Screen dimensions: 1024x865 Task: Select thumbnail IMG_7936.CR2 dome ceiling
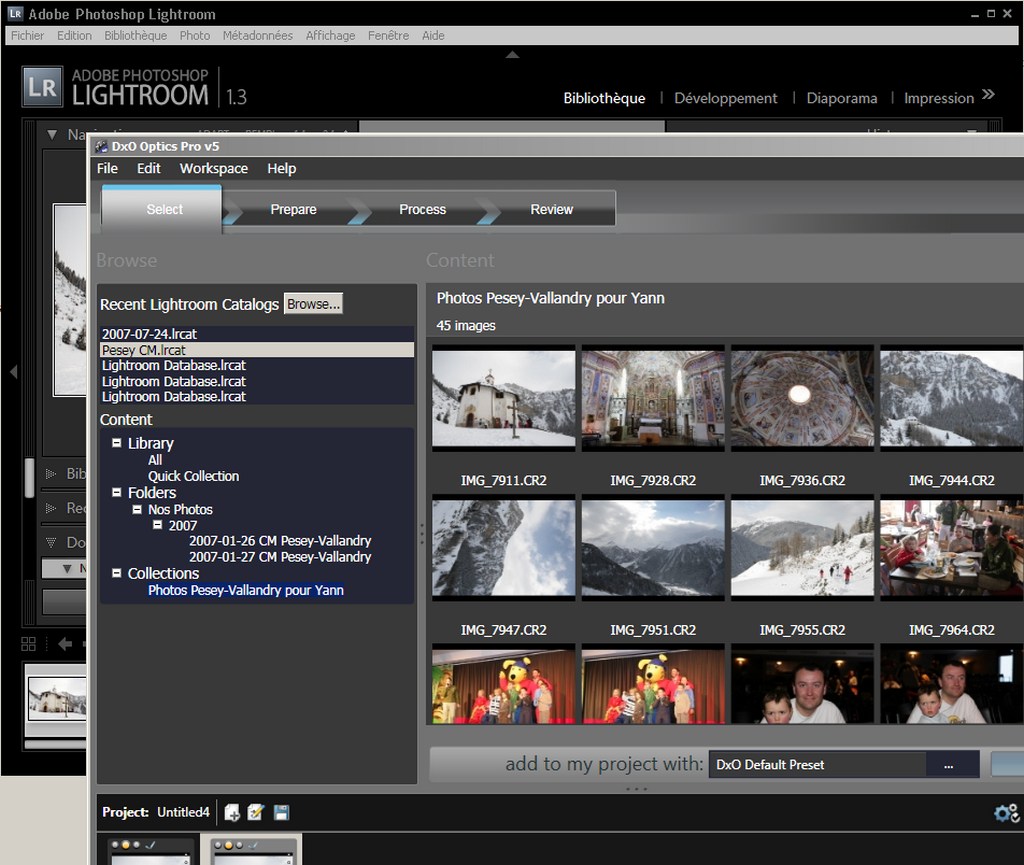click(x=802, y=398)
